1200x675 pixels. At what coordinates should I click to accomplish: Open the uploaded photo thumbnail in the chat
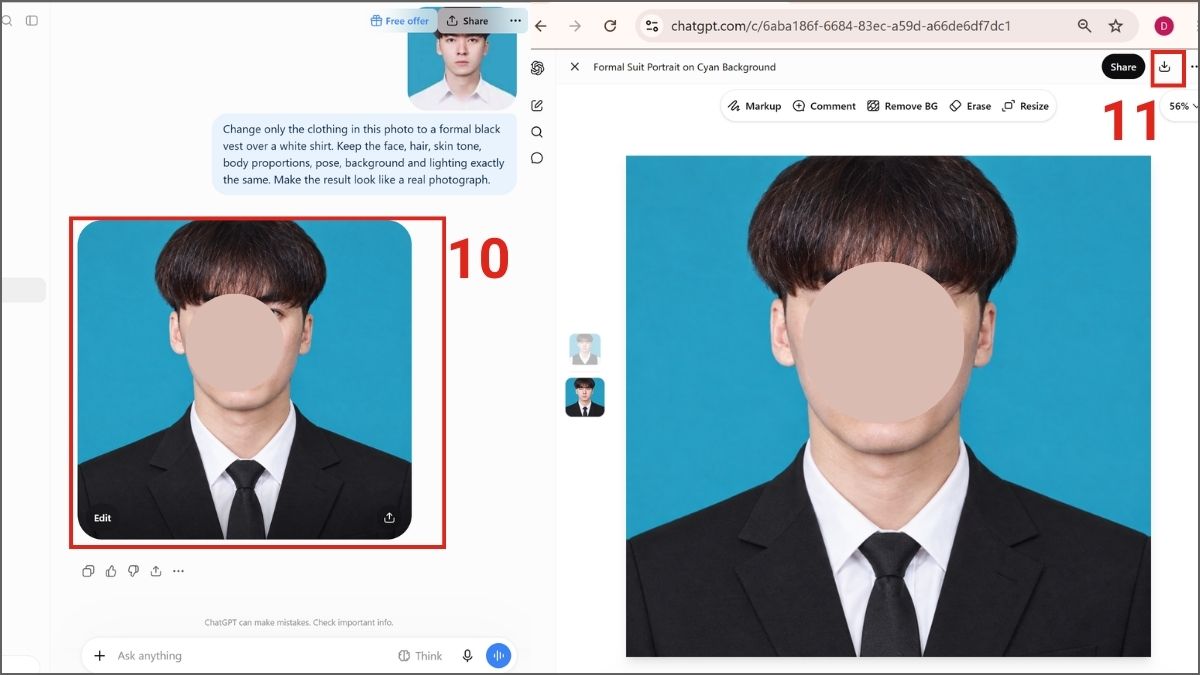coord(462,69)
